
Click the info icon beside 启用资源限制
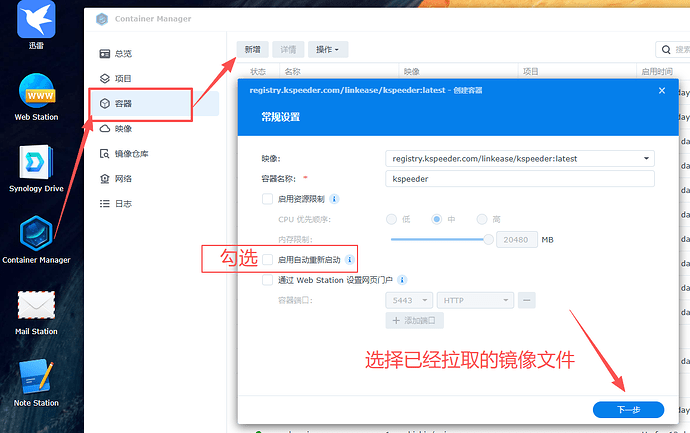coord(334,199)
